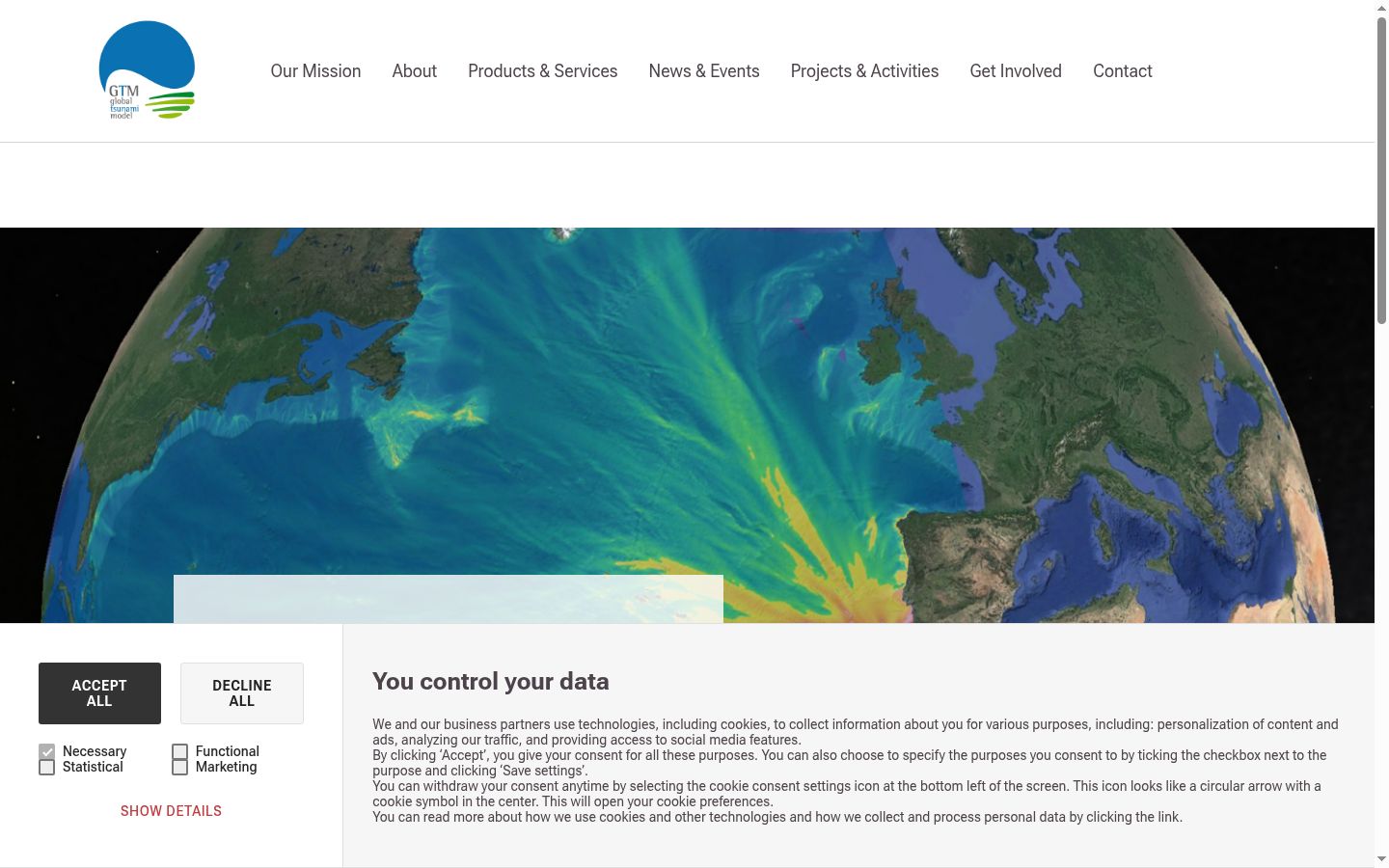Screen dimensions: 1389x868
Task: Expand cookie info with Show Details
Action: (x=171, y=811)
